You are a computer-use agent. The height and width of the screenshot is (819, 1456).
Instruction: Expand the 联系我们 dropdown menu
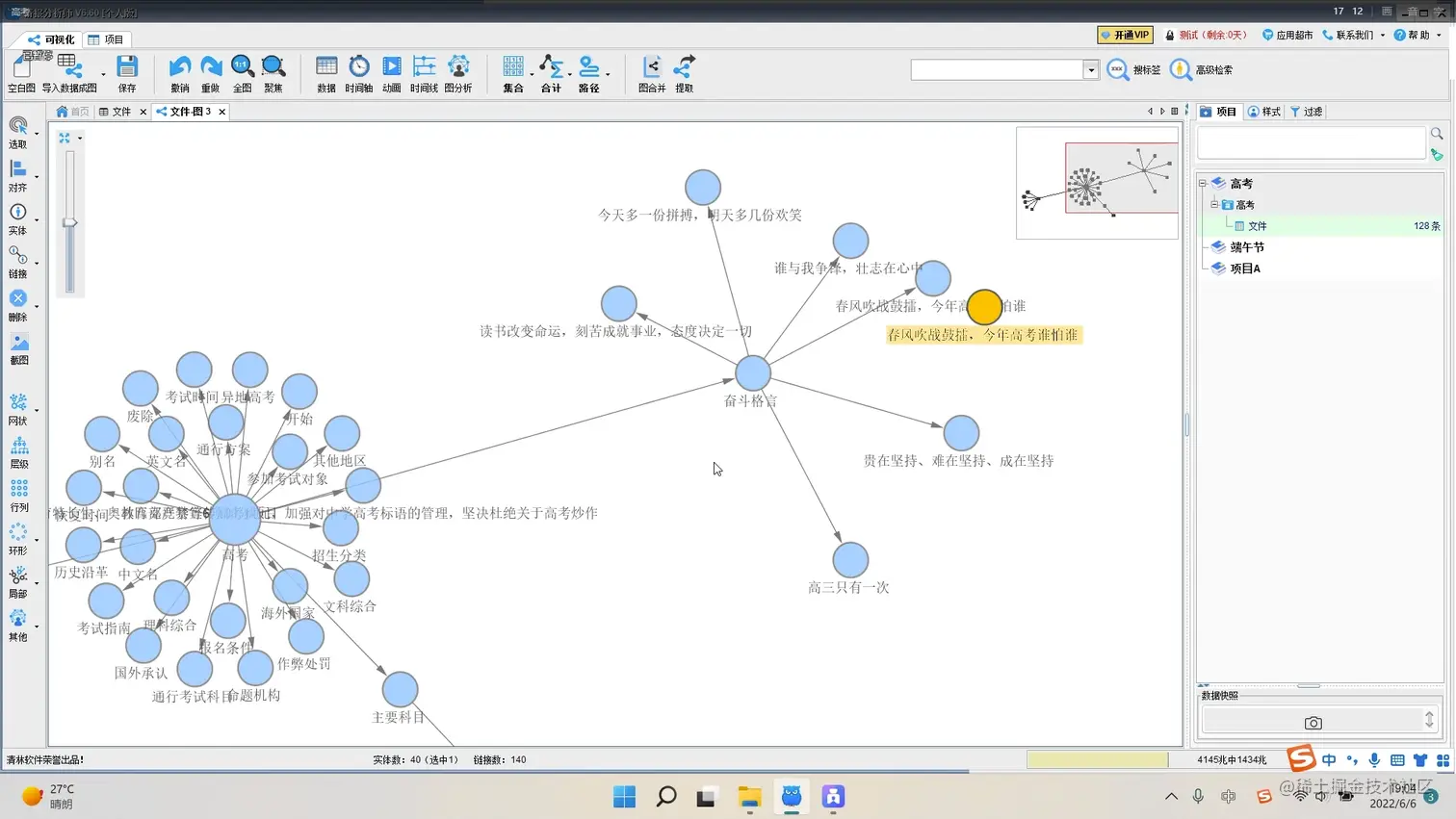click(x=1383, y=36)
